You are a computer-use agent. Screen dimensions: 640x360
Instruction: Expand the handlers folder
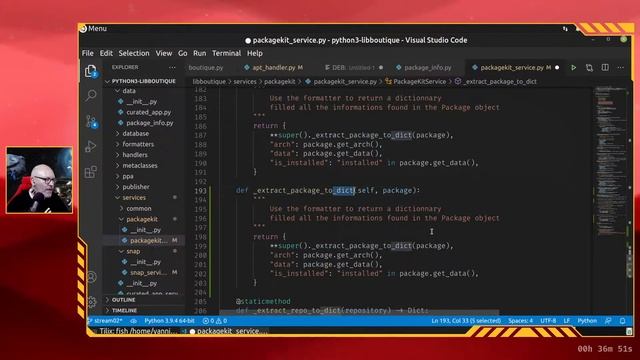click(x=135, y=155)
